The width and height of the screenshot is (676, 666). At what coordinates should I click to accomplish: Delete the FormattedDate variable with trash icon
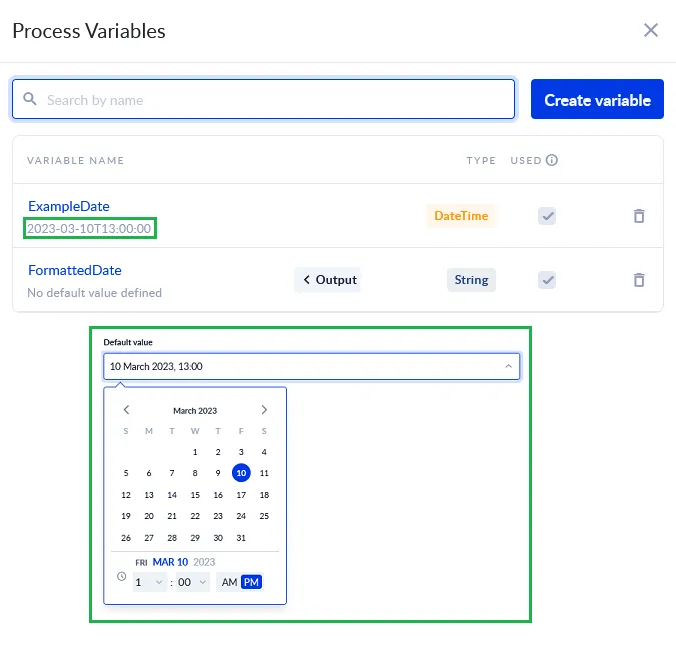[x=639, y=280]
